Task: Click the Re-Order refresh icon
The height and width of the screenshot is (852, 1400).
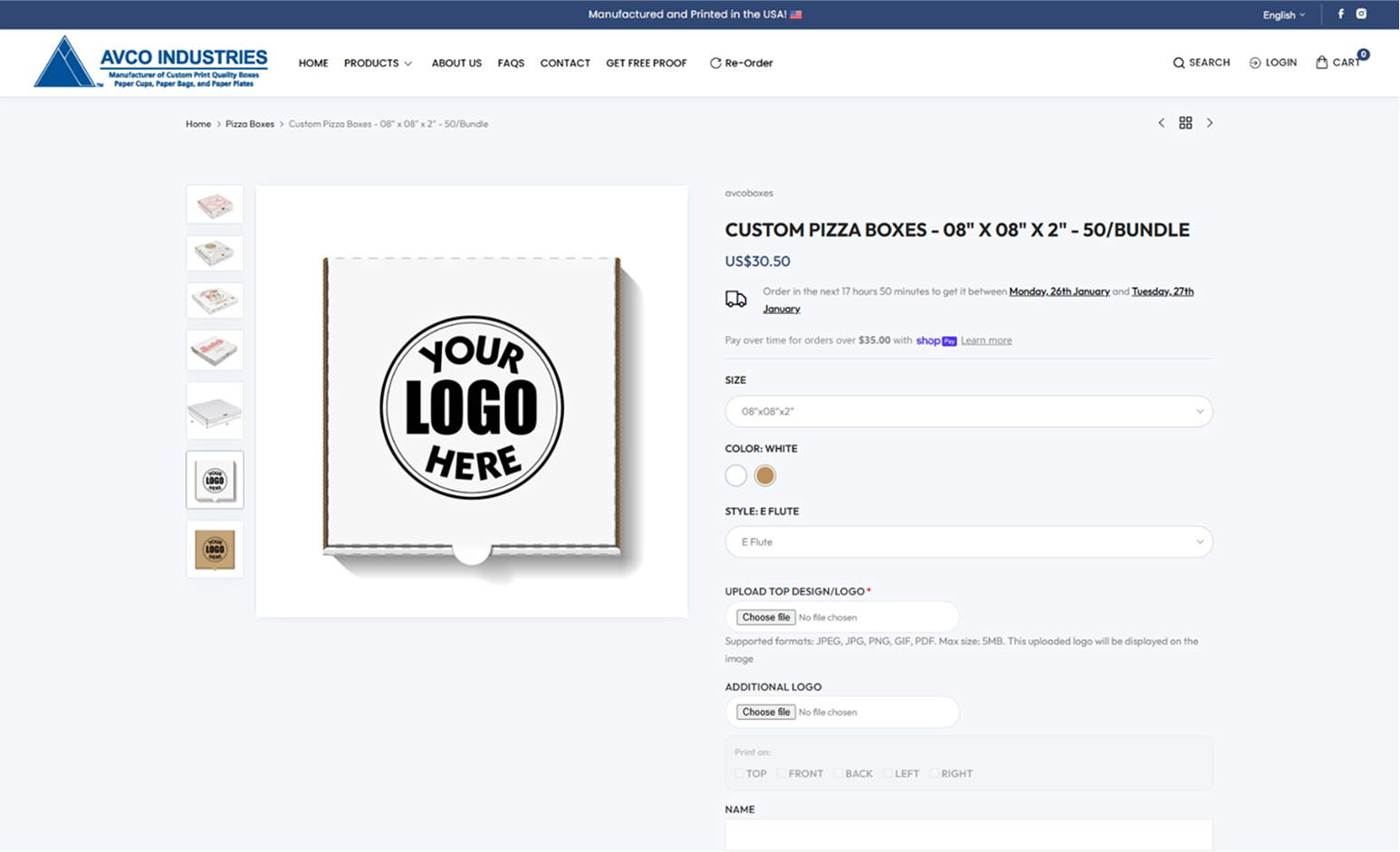Action: pos(716,62)
